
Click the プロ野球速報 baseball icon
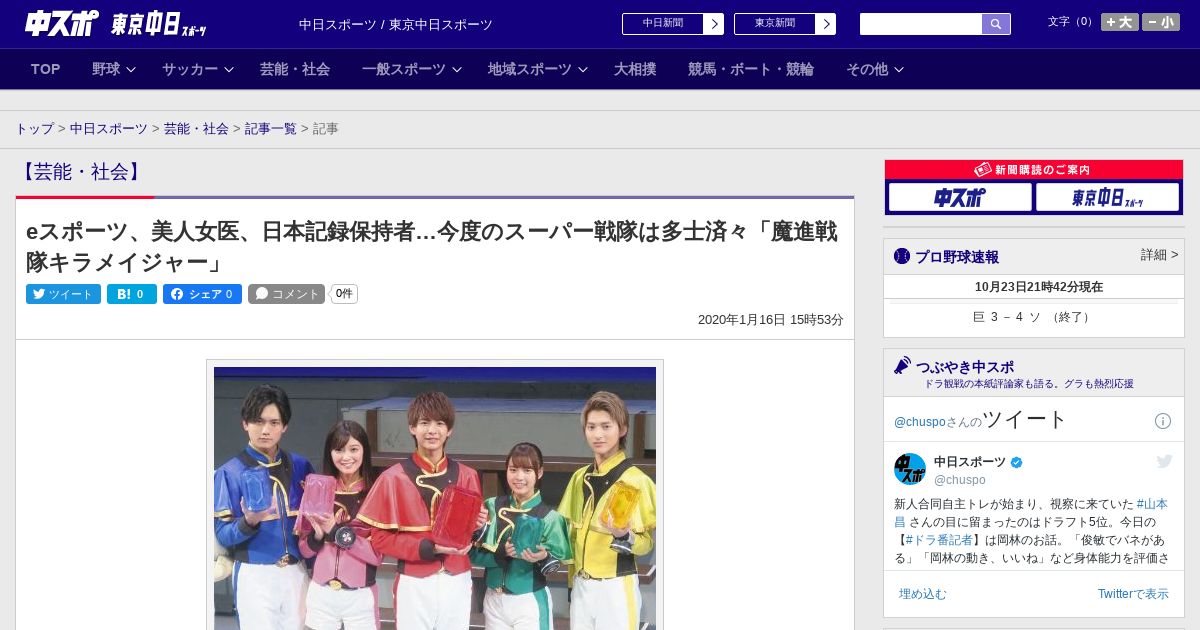(902, 256)
